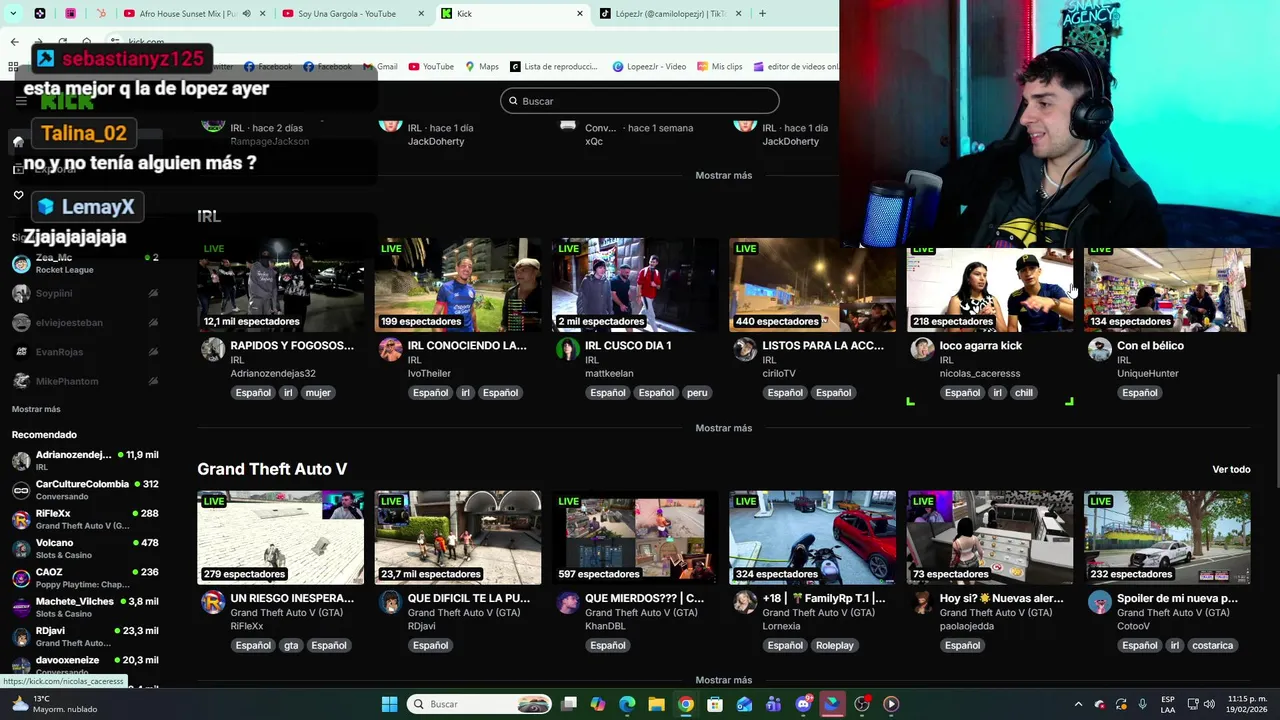Open the IRL CONOCIENDO LA stream thumbnail
The image size is (1280, 720).
click(x=458, y=285)
